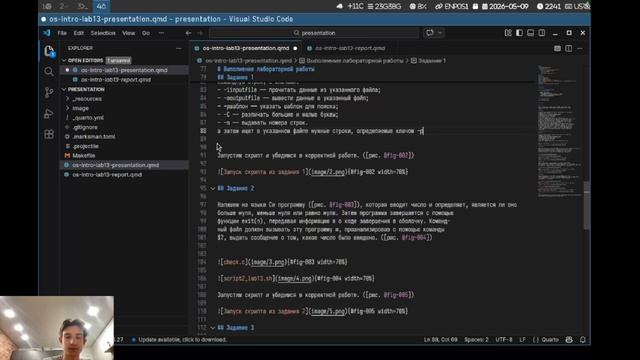The image size is (640, 360).
Task: Toggle the bottom panel
Action: pyautogui.click(x=530, y=33)
